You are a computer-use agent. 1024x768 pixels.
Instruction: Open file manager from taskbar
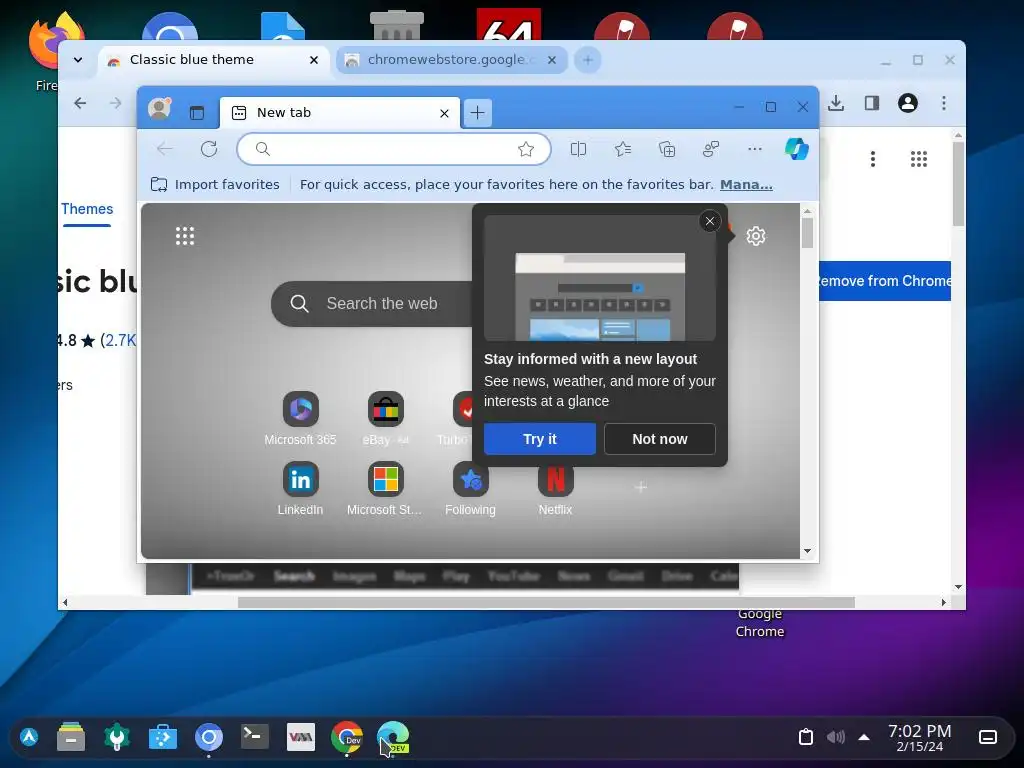point(71,737)
